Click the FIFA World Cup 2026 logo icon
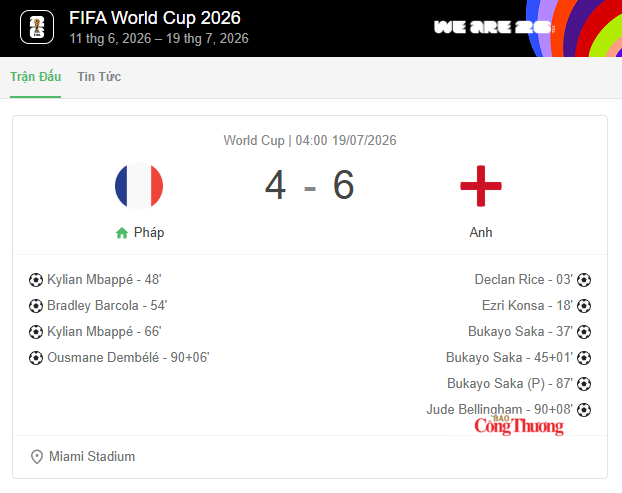The image size is (622, 493). tap(37, 27)
